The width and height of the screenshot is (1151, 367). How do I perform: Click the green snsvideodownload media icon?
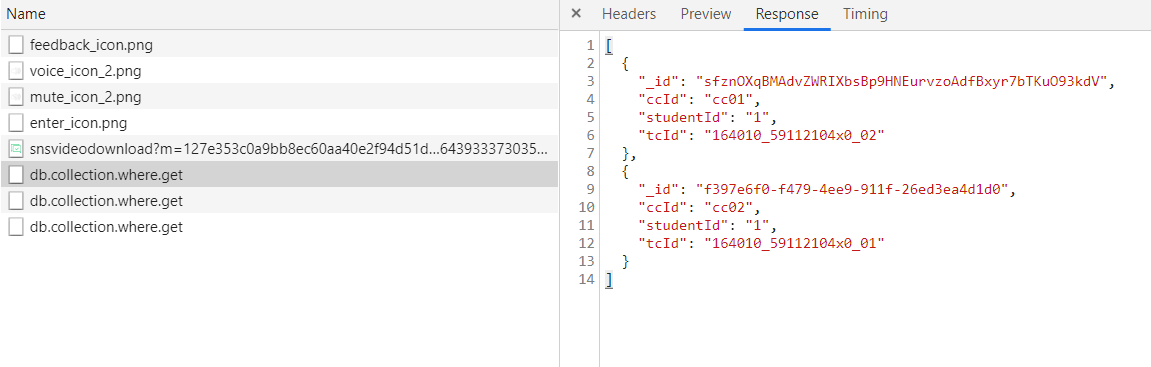(15, 149)
